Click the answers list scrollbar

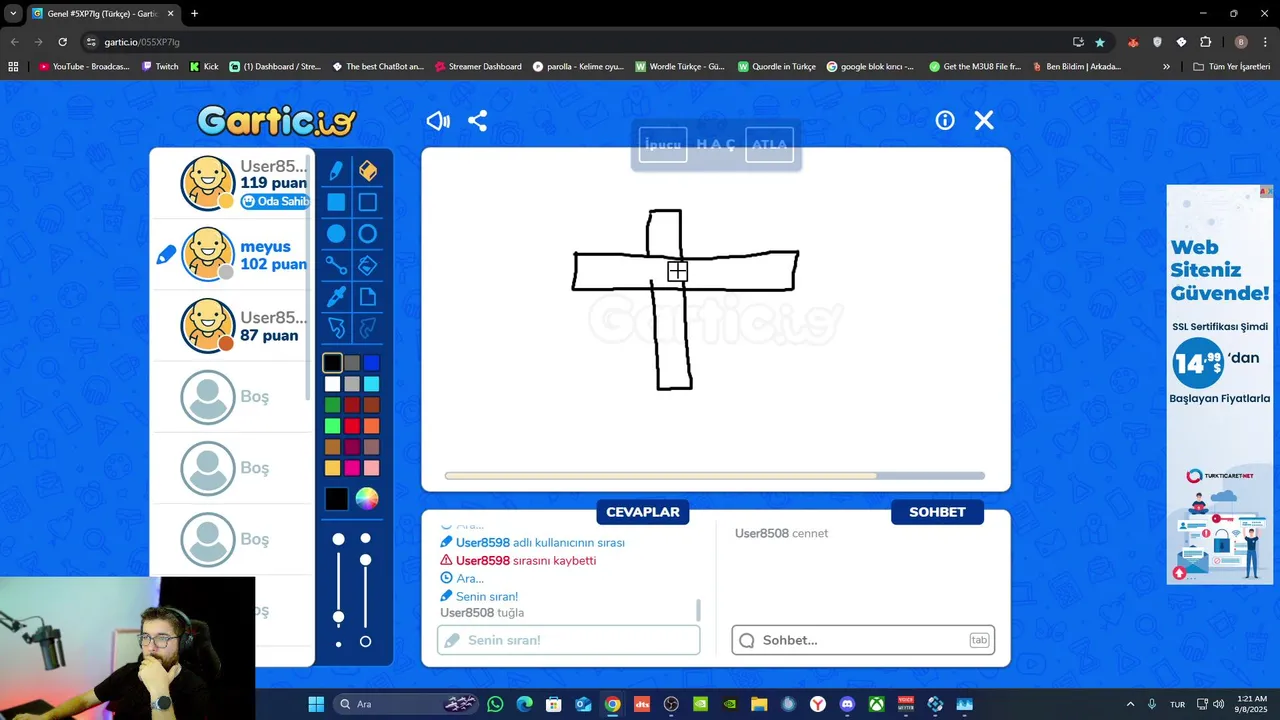pyautogui.click(x=698, y=610)
